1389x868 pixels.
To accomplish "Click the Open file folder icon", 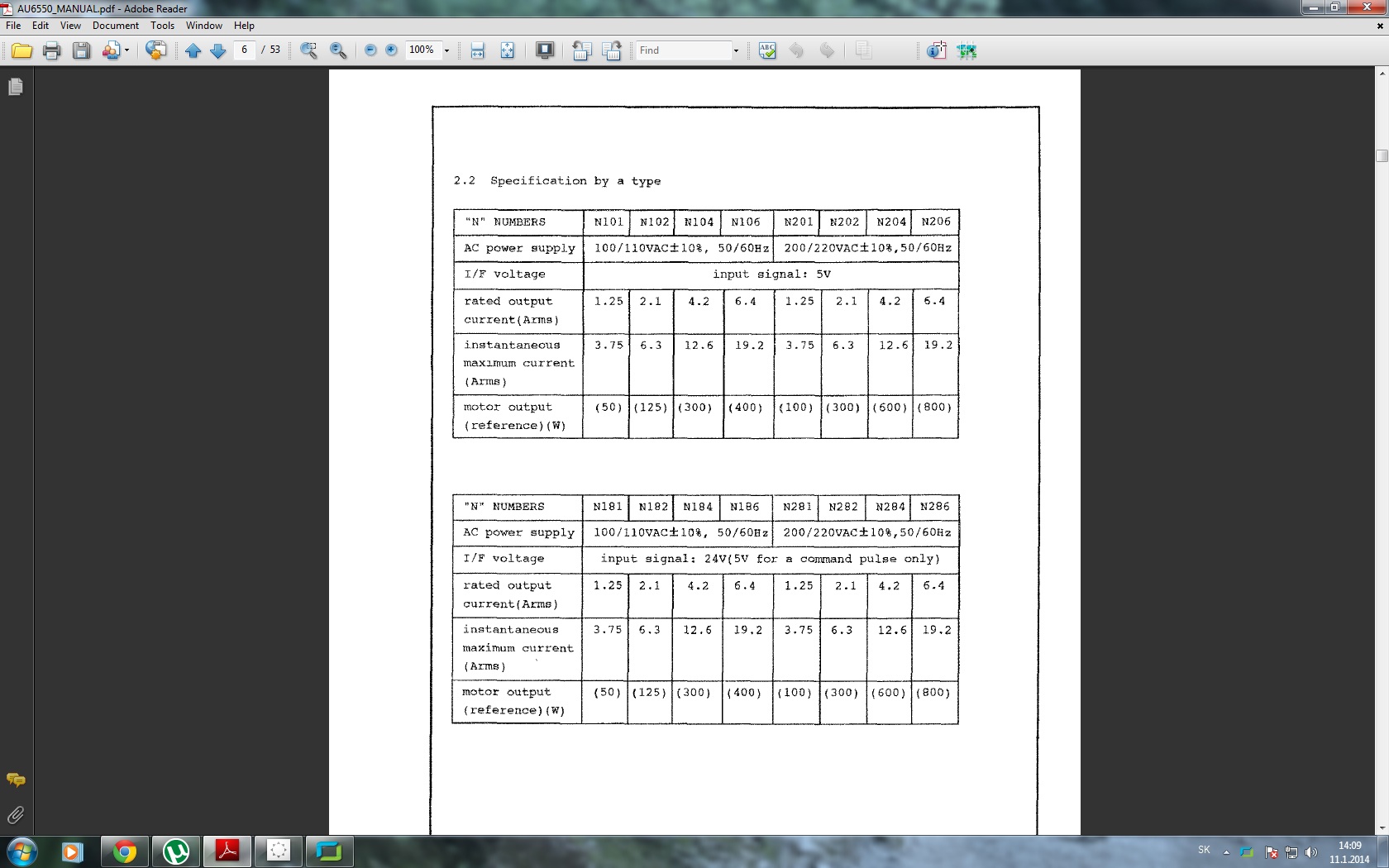I will click(21, 51).
